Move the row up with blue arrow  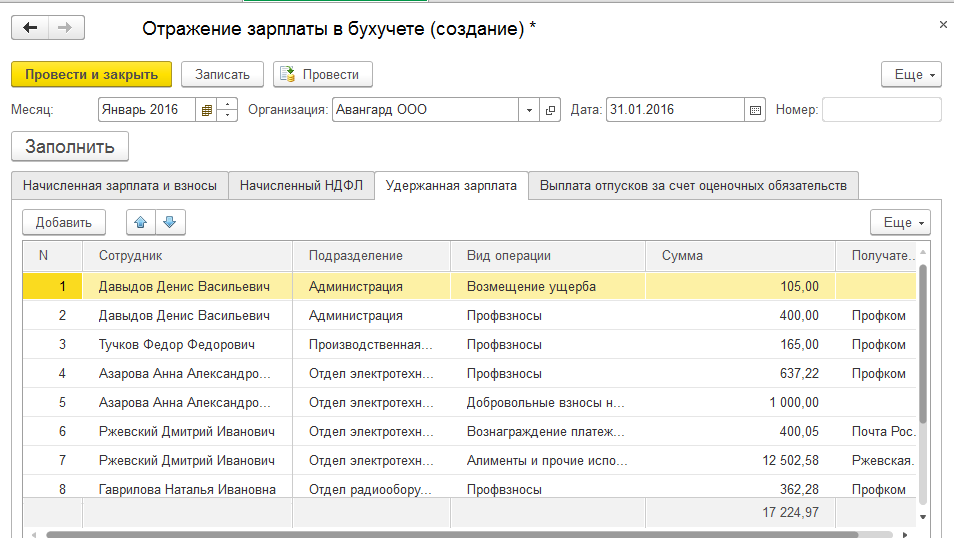tap(141, 222)
